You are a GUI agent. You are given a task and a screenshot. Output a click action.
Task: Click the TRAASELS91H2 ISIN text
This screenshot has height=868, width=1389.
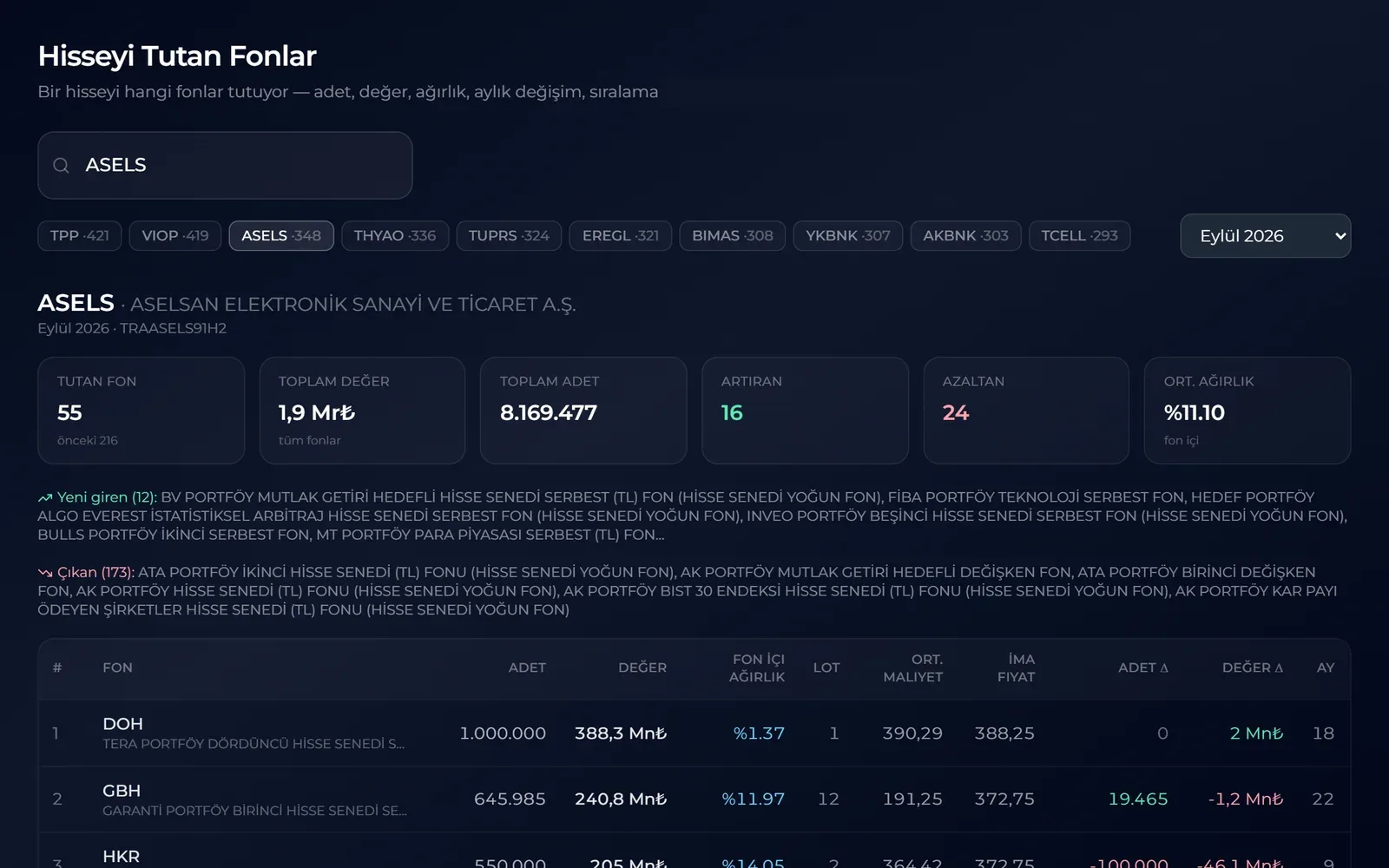click(173, 328)
